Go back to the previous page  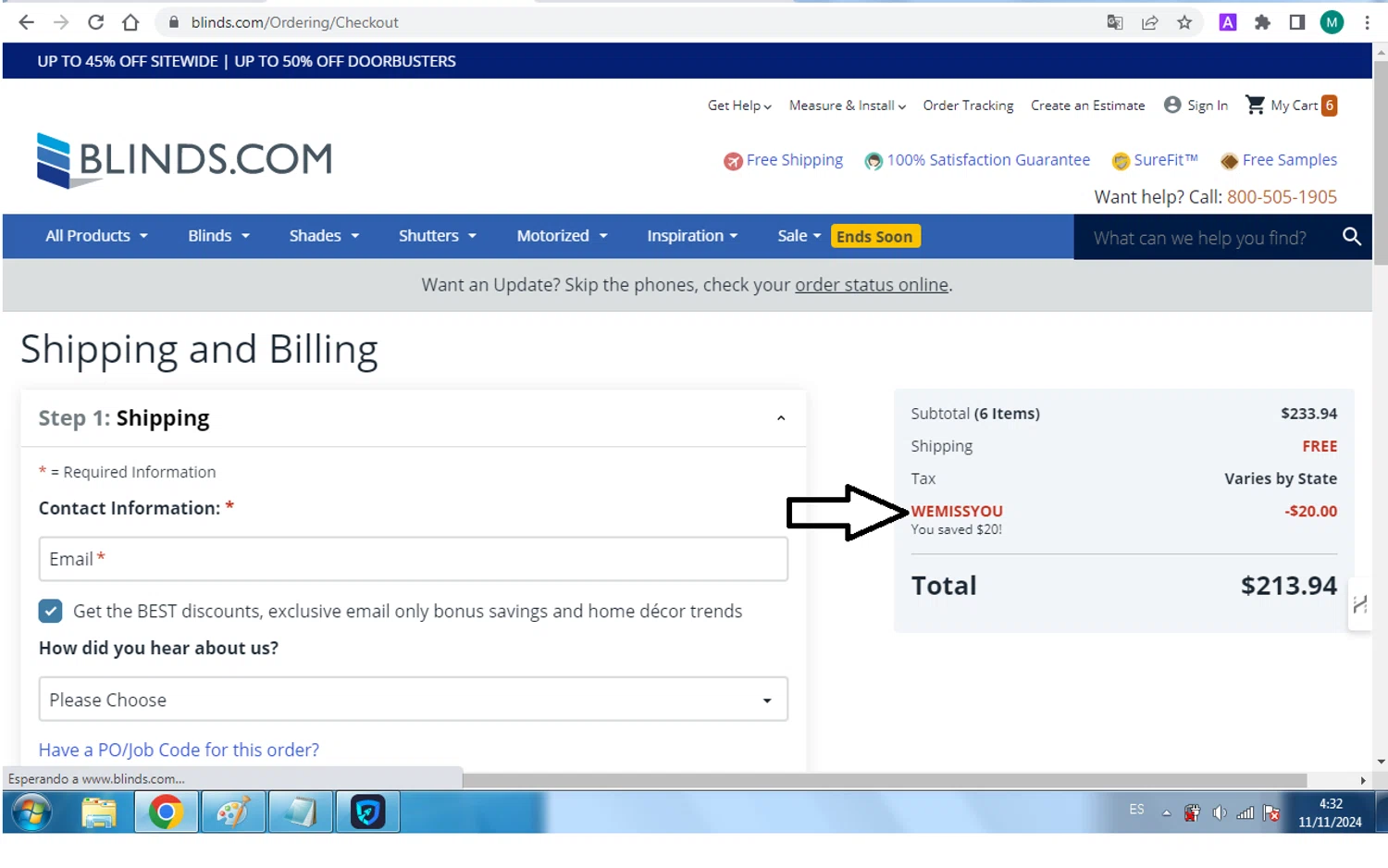[26, 22]
